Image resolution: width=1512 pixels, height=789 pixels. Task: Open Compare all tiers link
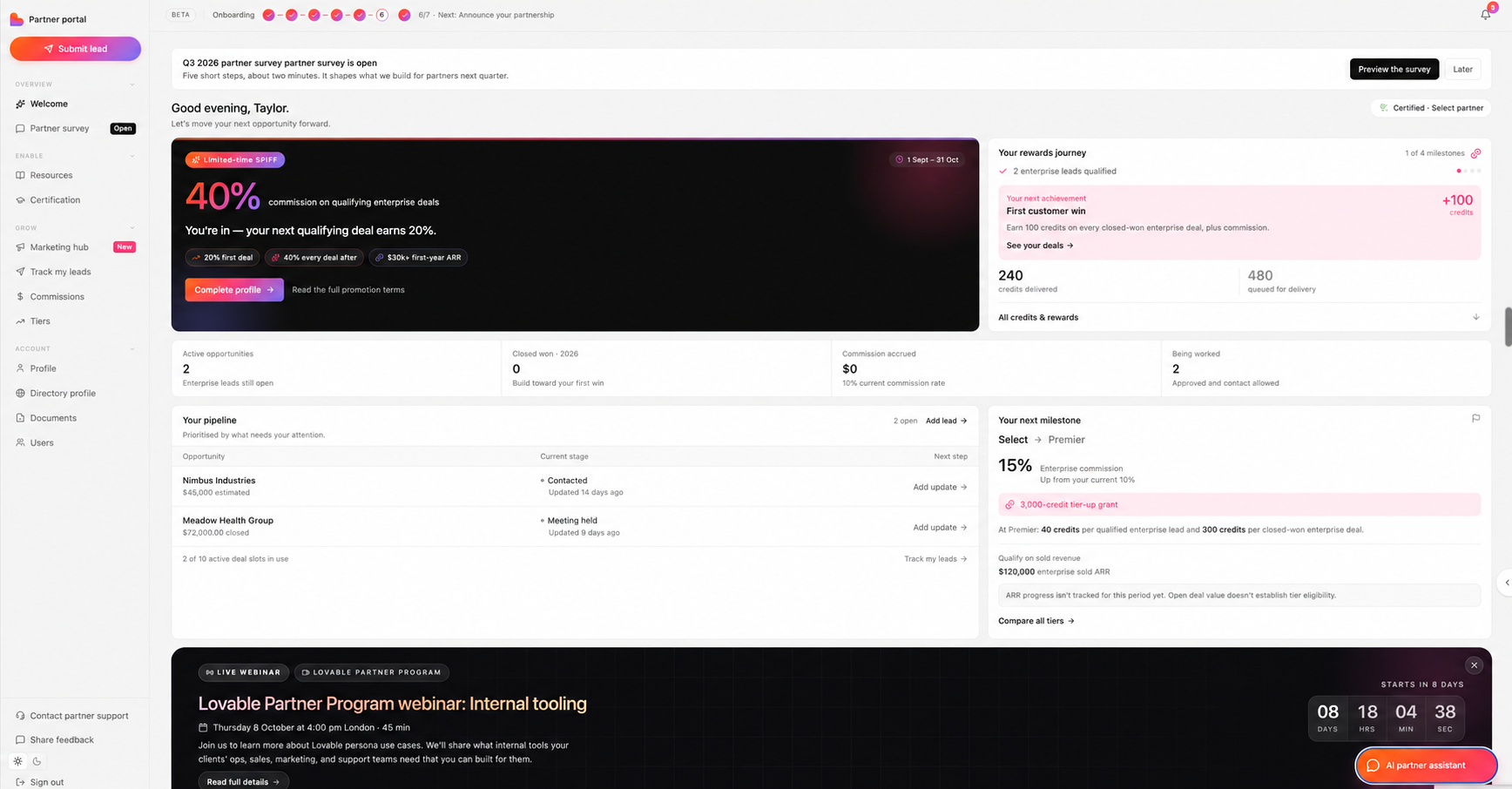(1036, 621)
